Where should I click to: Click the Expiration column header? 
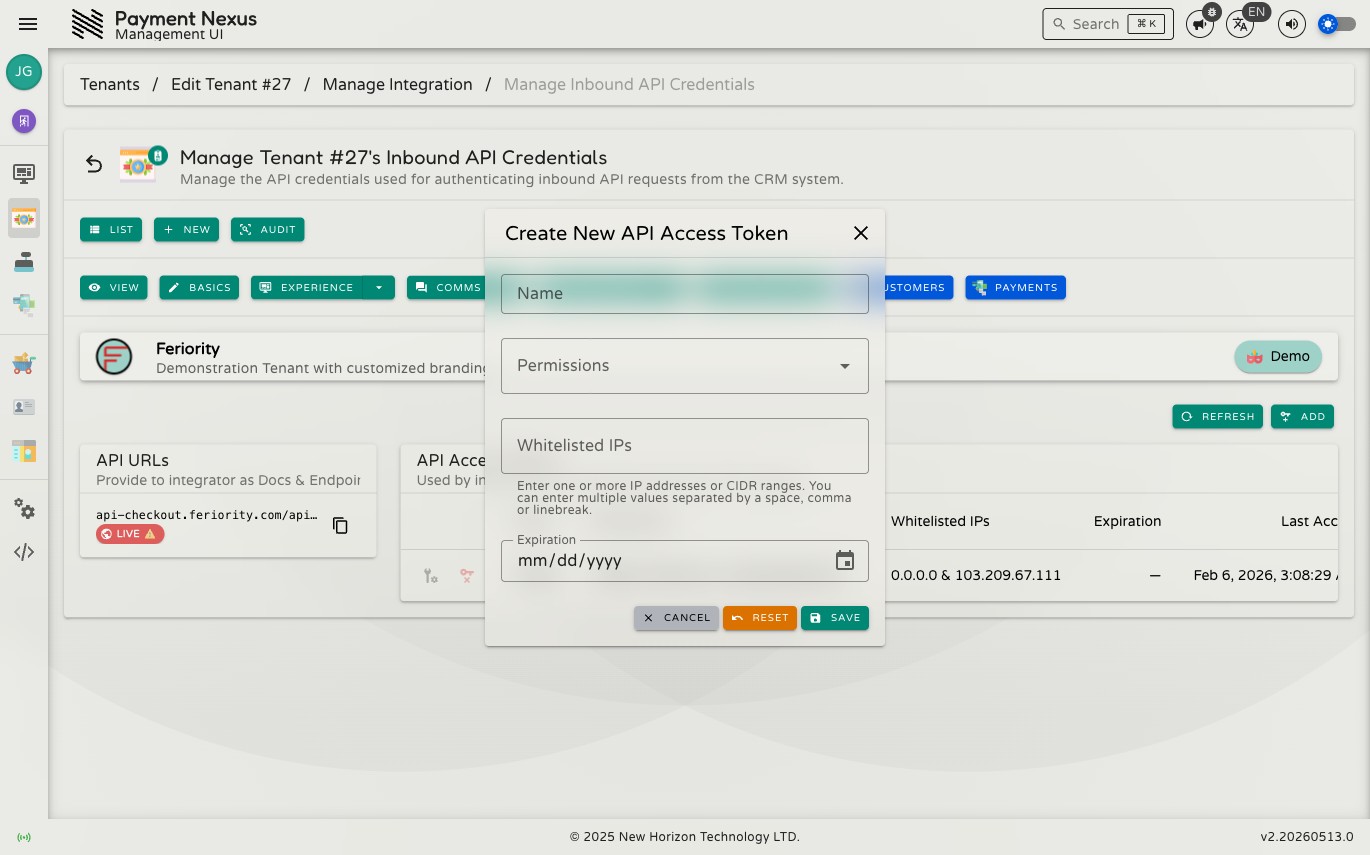[1127, 521]
